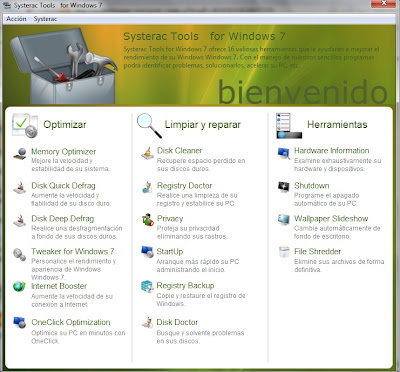Image resolution: width=400 pixels, height=372 pixels.
Task: Click the Wallpaper Slideshow icon
Action: click(x=284, y=220)
